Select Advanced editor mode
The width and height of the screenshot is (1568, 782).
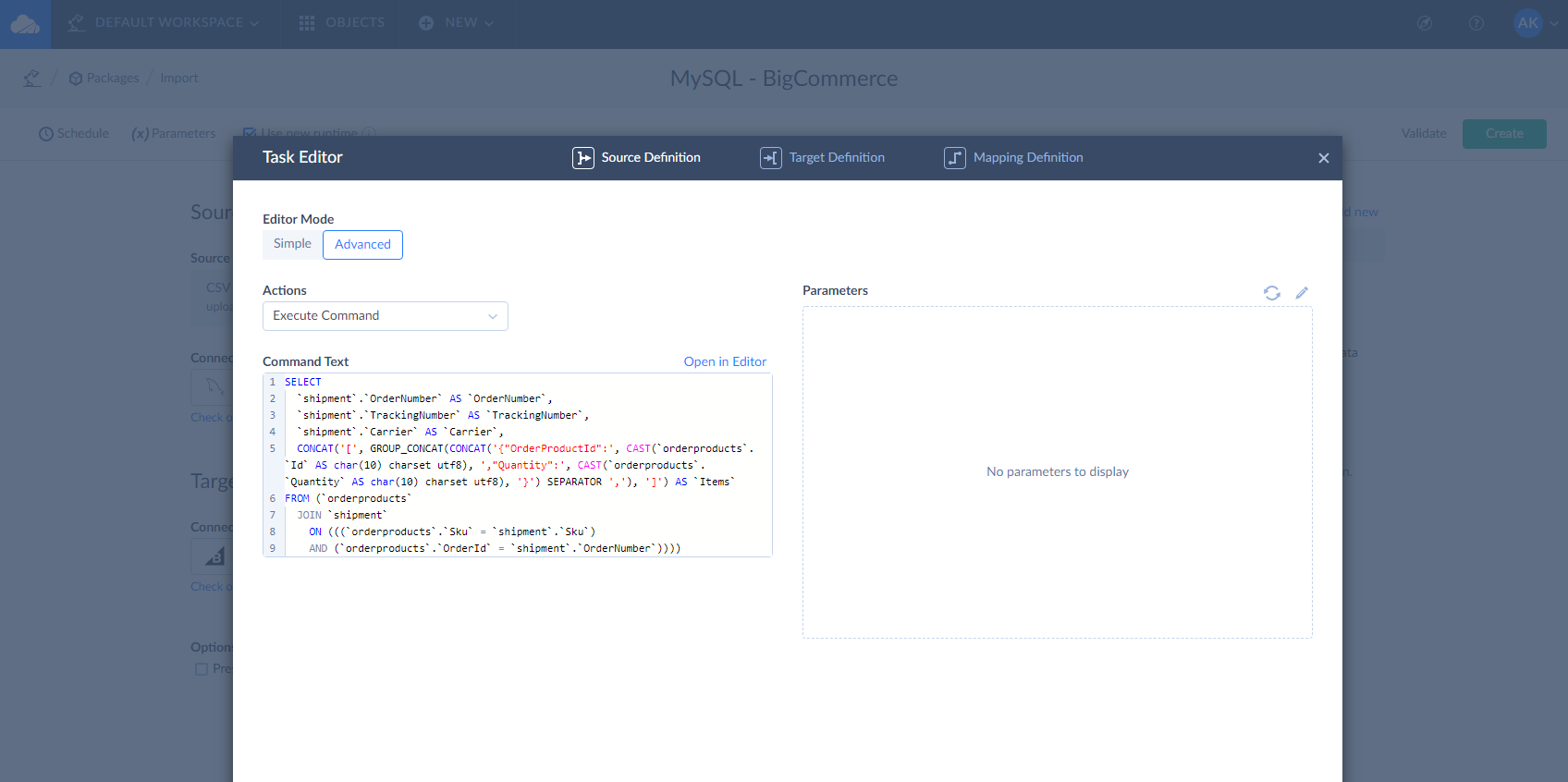(362, 244)
